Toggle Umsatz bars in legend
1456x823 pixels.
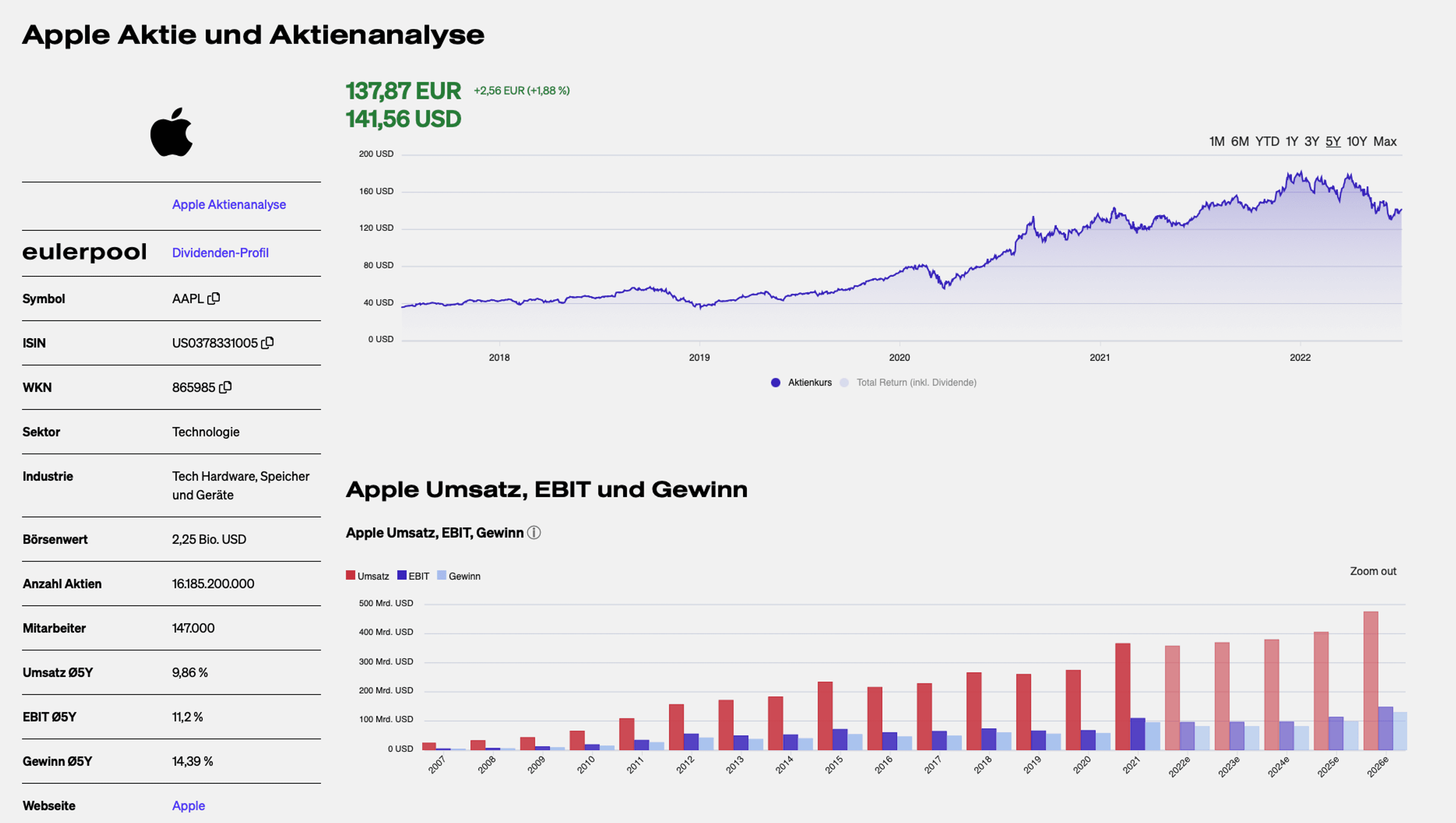click(x=367, y=576)
